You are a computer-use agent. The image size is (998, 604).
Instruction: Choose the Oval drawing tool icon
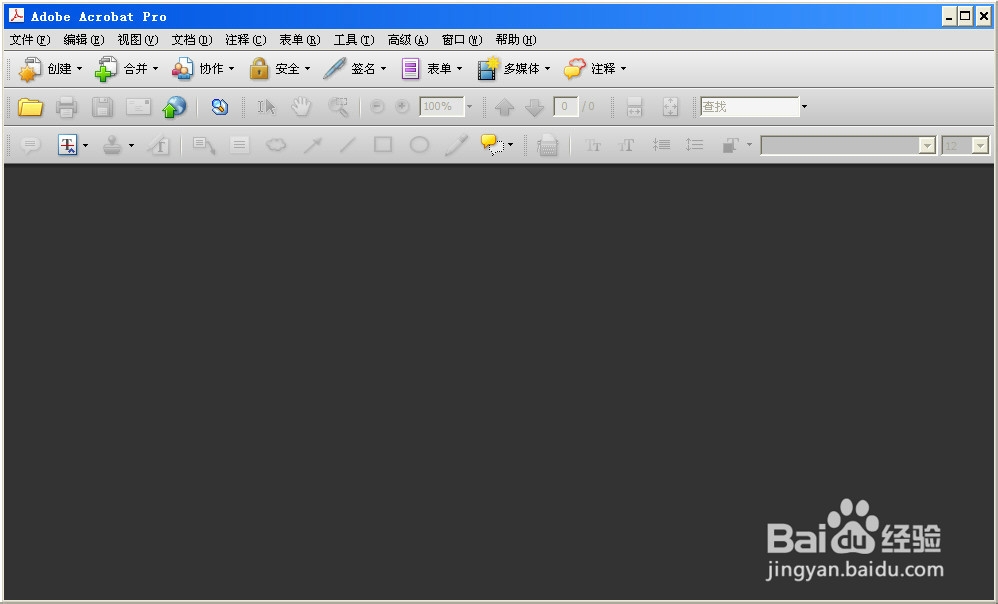coord(419,145)
